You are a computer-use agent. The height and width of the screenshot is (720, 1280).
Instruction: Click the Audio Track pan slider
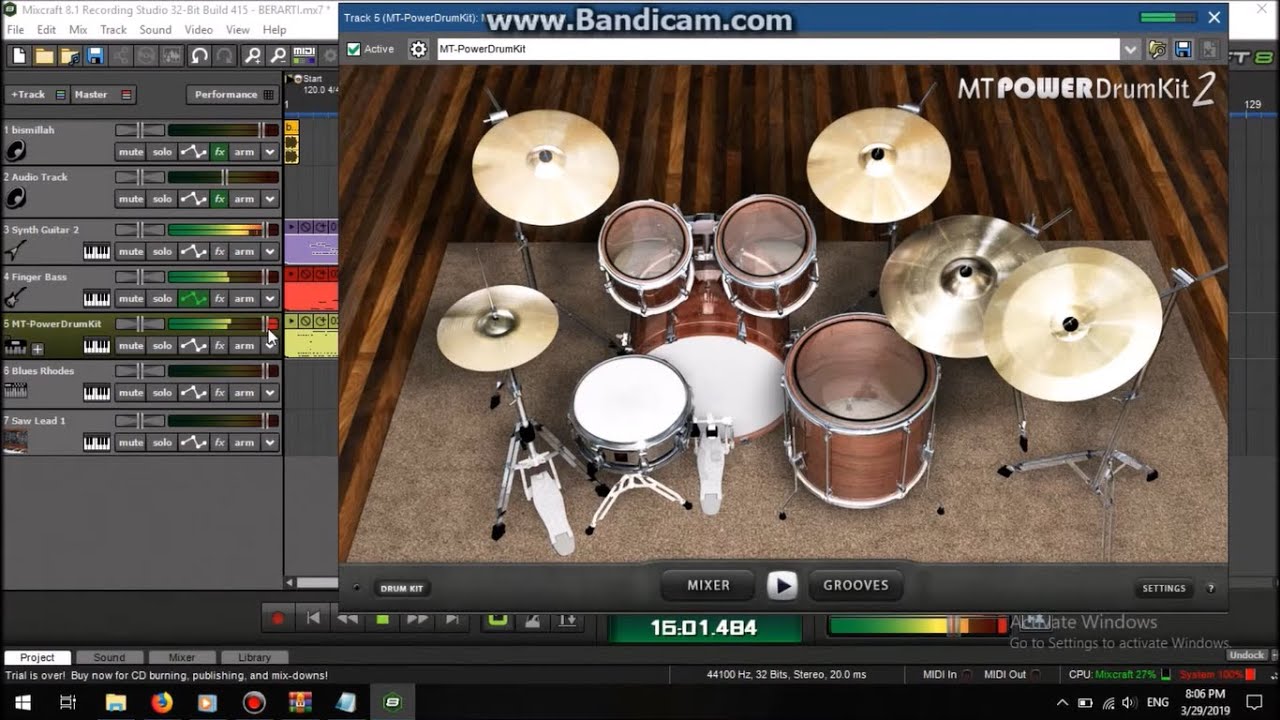[x=140, y=177]
